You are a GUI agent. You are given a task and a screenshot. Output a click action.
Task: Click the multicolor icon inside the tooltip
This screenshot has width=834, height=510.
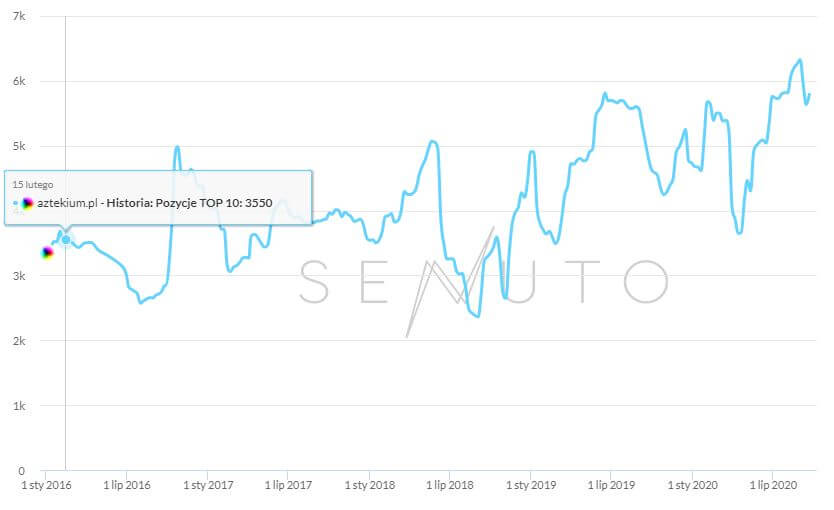[x=28, y=203]
